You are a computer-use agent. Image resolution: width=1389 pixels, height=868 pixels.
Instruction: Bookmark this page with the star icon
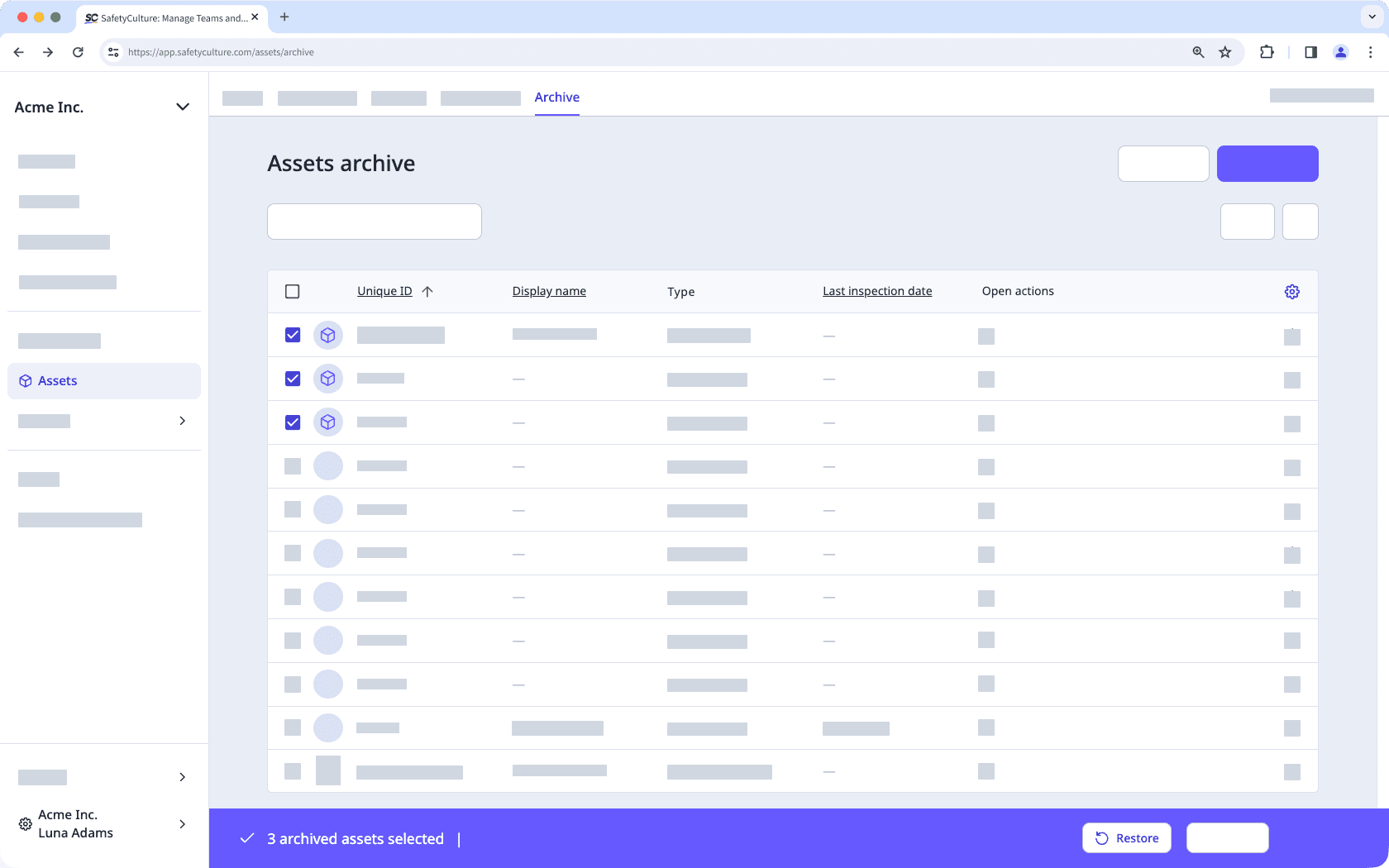(x=1224, y=51)
